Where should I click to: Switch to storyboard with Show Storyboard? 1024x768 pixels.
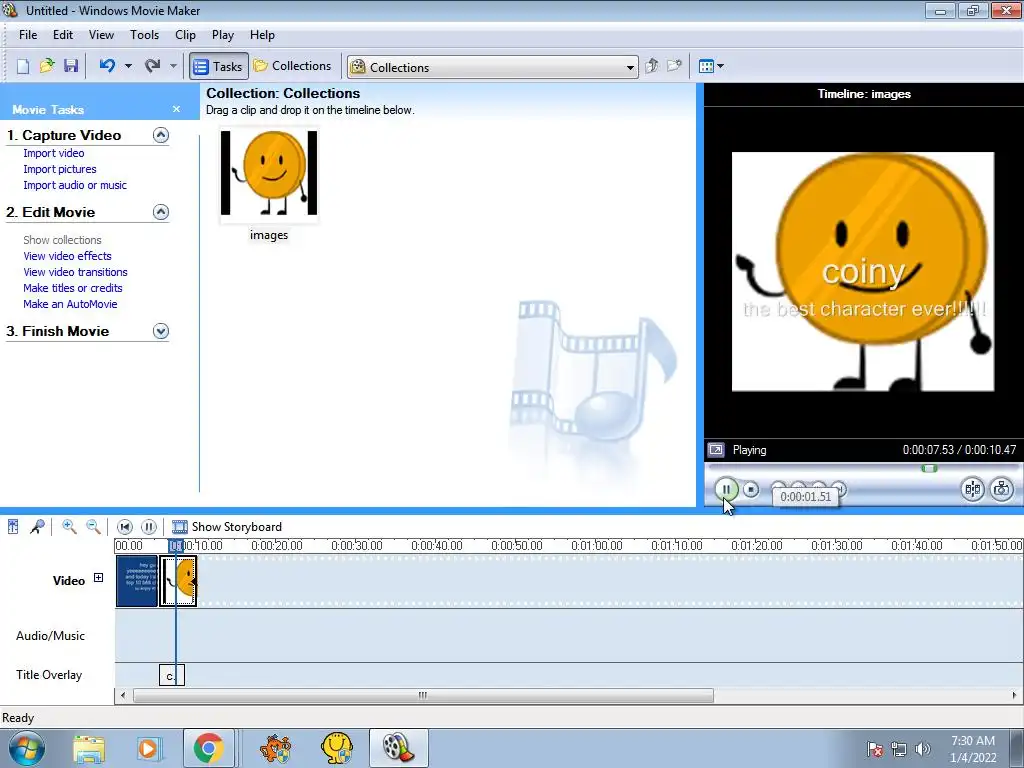[227, 527]
